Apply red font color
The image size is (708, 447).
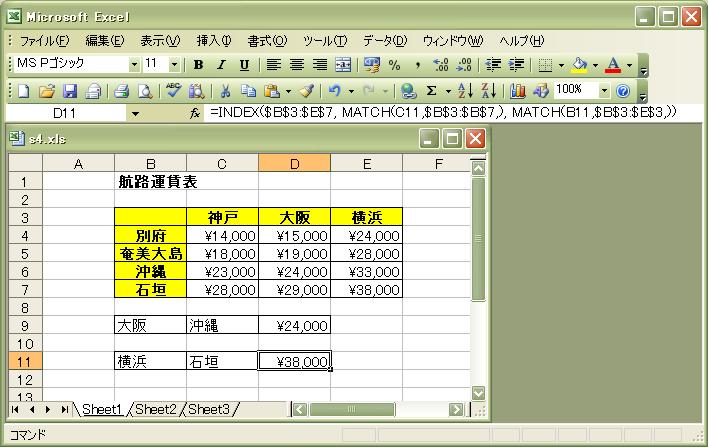click(x=613, y=65)
